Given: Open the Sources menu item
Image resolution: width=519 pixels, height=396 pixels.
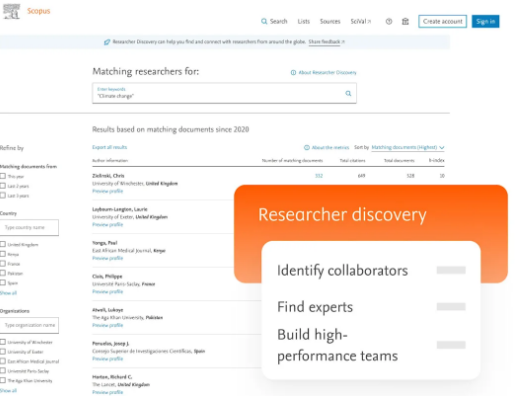Looking at the screenshot, I should click(x=330, y=21).
